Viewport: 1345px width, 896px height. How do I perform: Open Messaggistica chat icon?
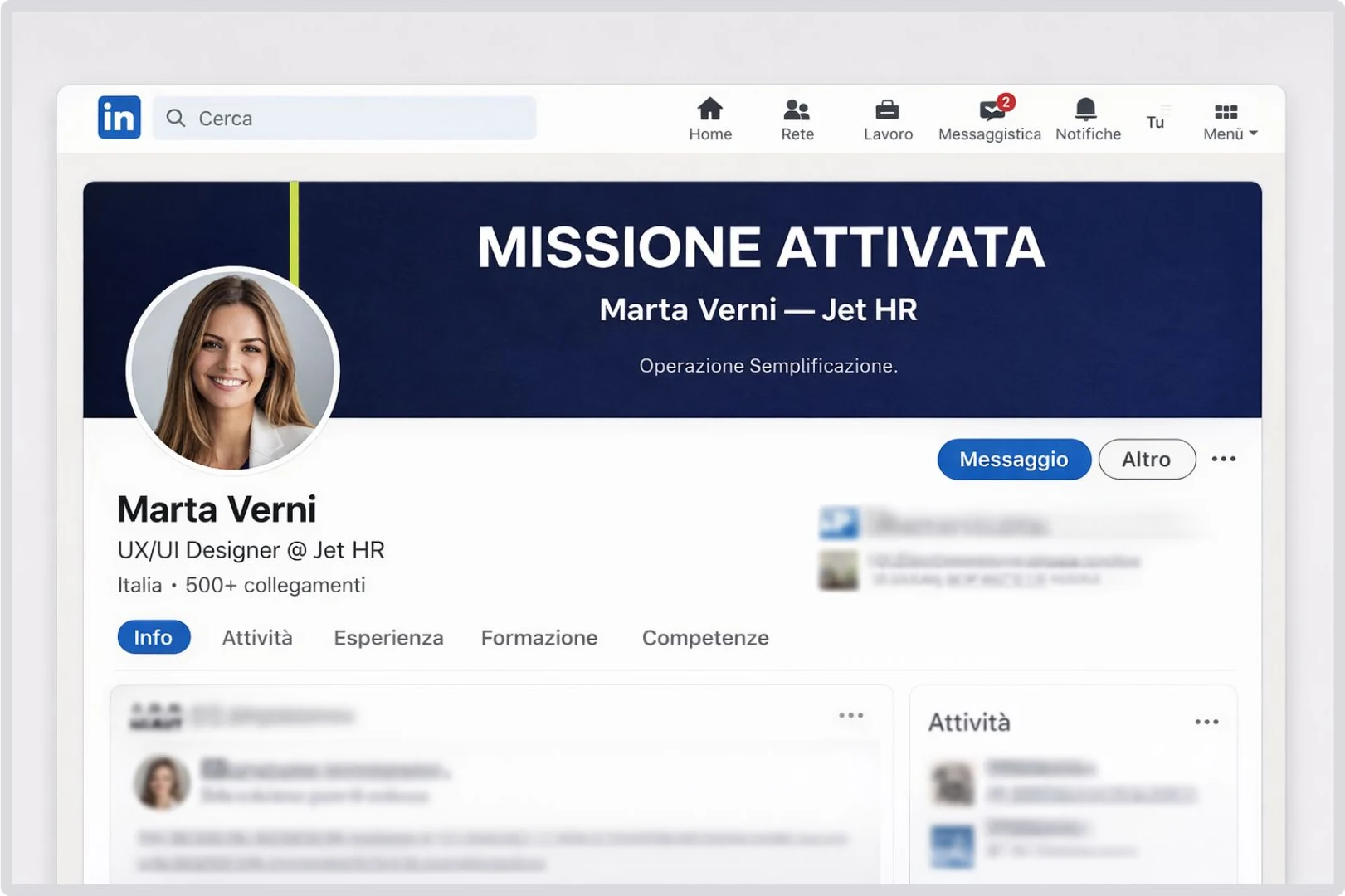[992, 111]
